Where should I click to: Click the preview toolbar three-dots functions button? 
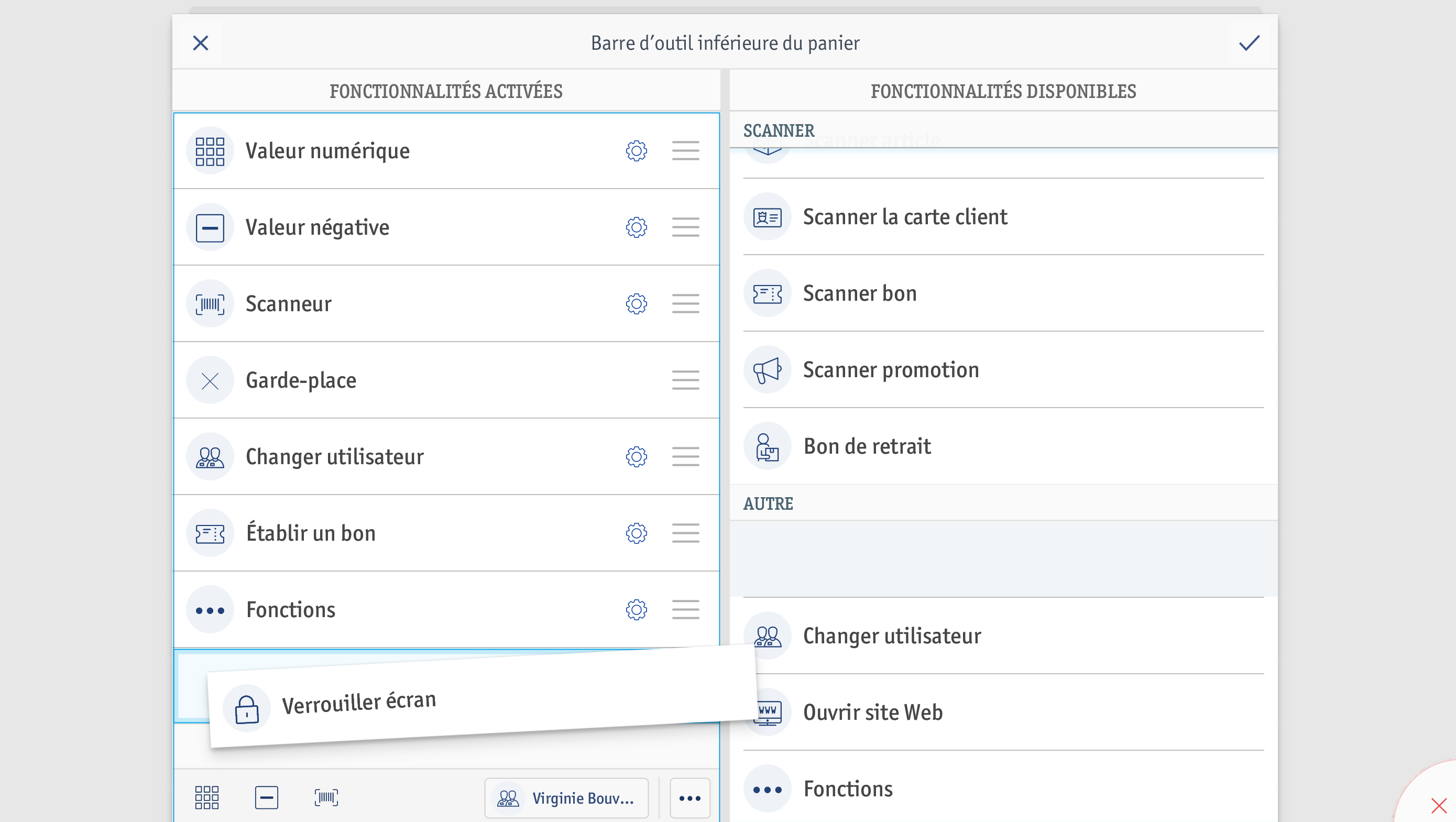click(x=690, y=798)
